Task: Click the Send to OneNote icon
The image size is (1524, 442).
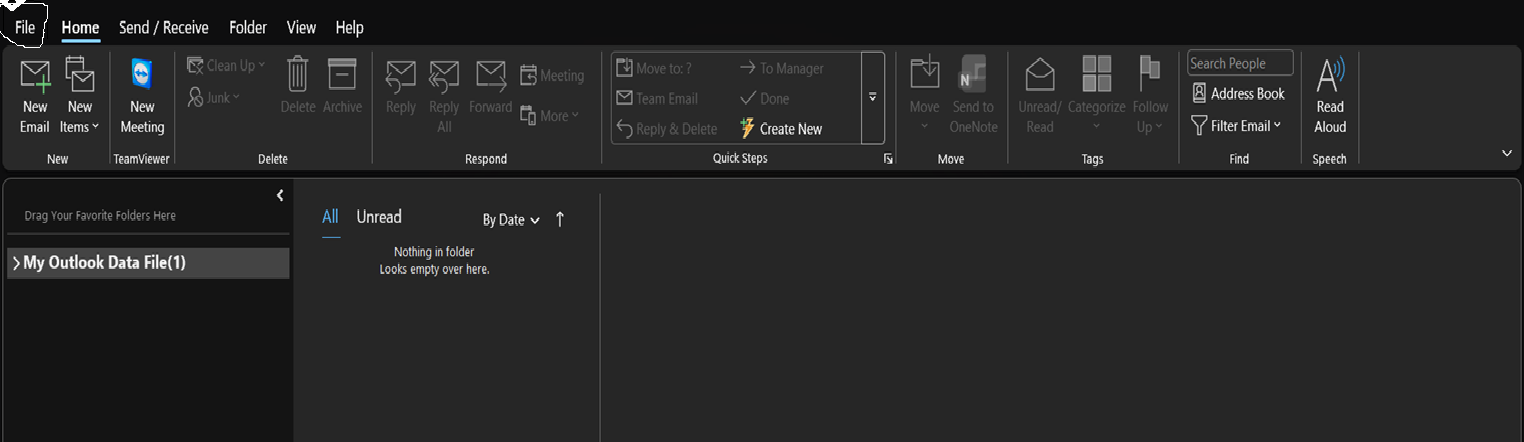Action: [x=973, y=75]
